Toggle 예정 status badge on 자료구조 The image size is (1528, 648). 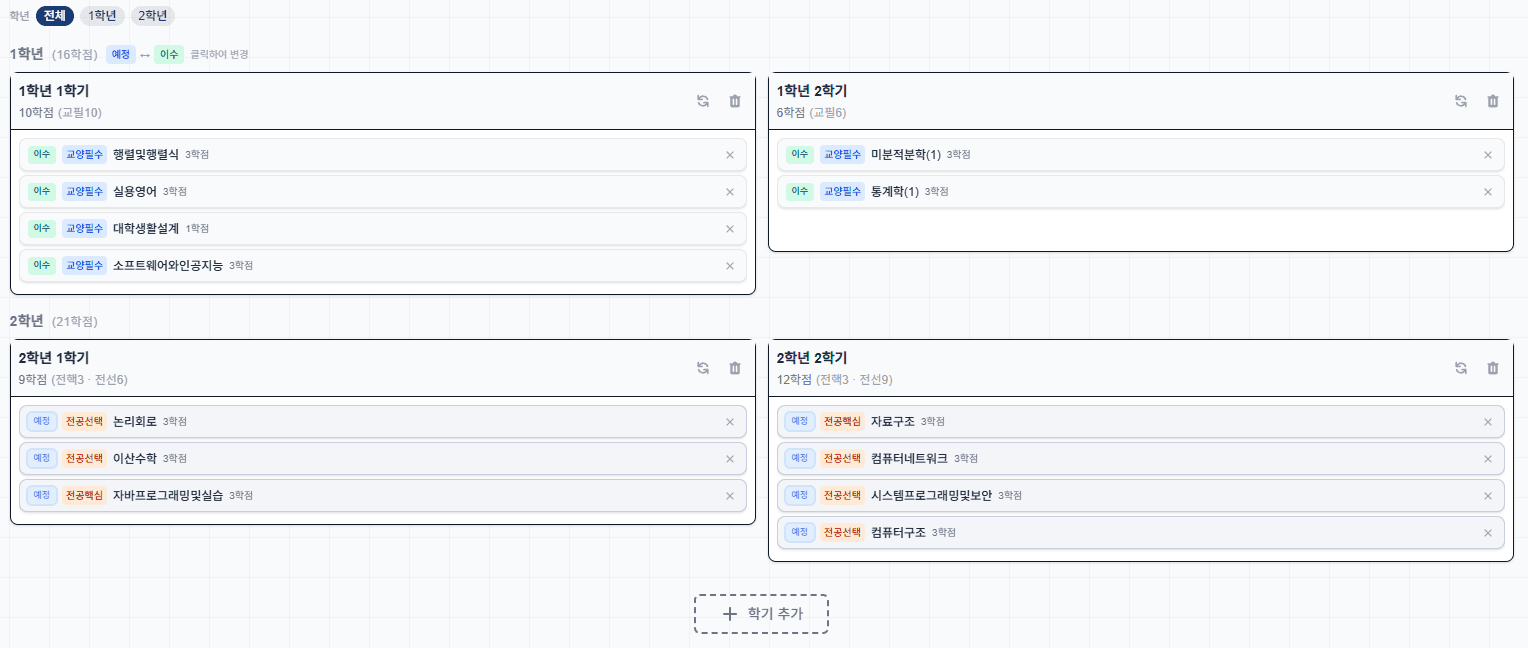(799, 421)
